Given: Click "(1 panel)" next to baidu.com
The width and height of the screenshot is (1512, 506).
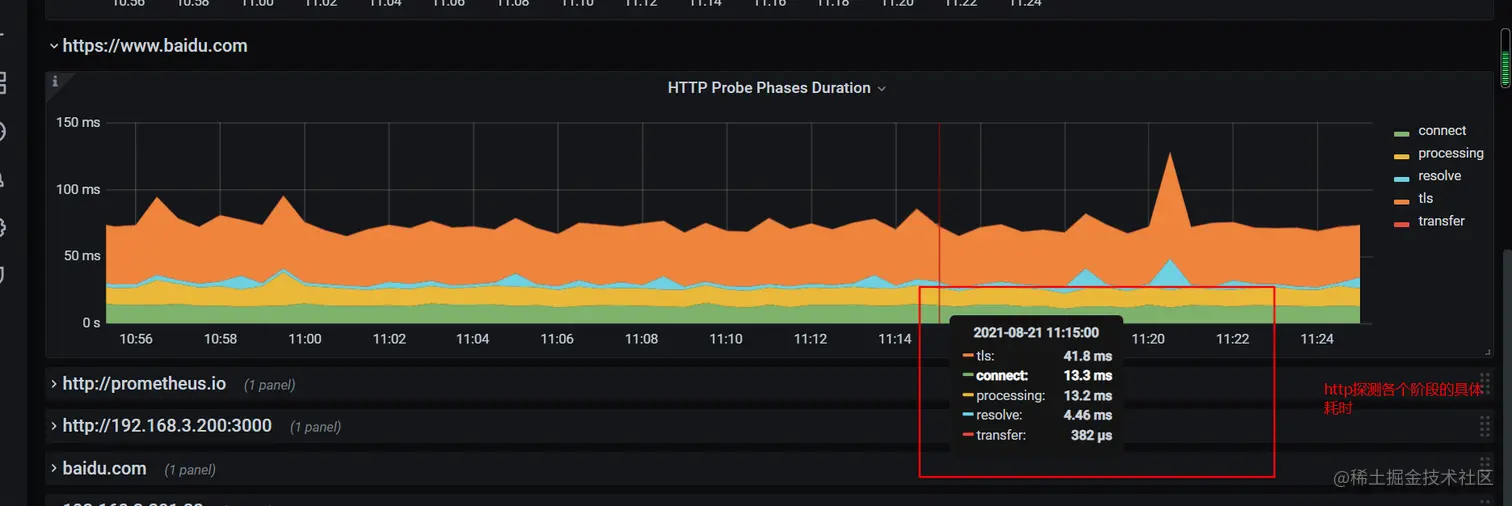Looking at the screenshot, I should [x=190, y=469].
